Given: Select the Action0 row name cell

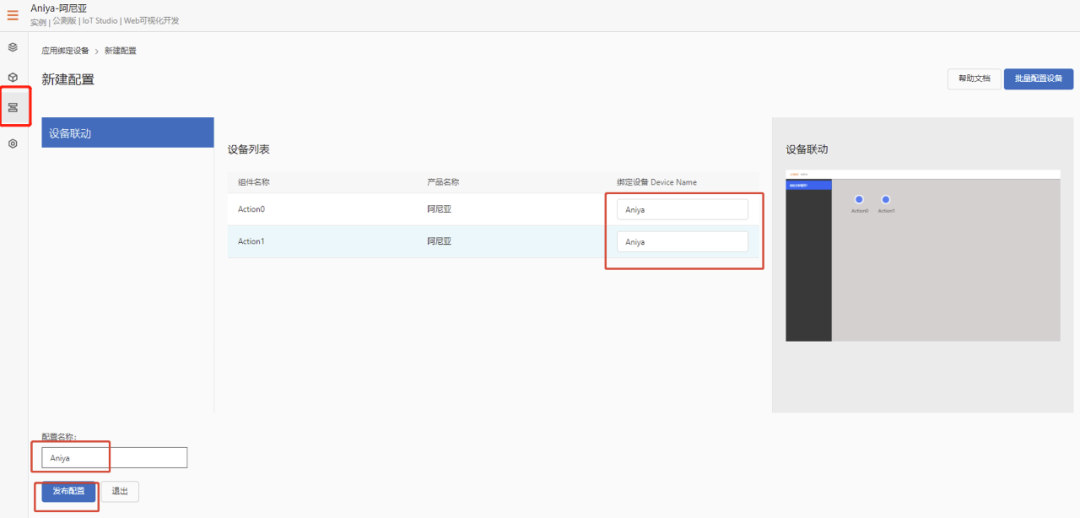Looking at the screenshot, I should click(250, 209).
